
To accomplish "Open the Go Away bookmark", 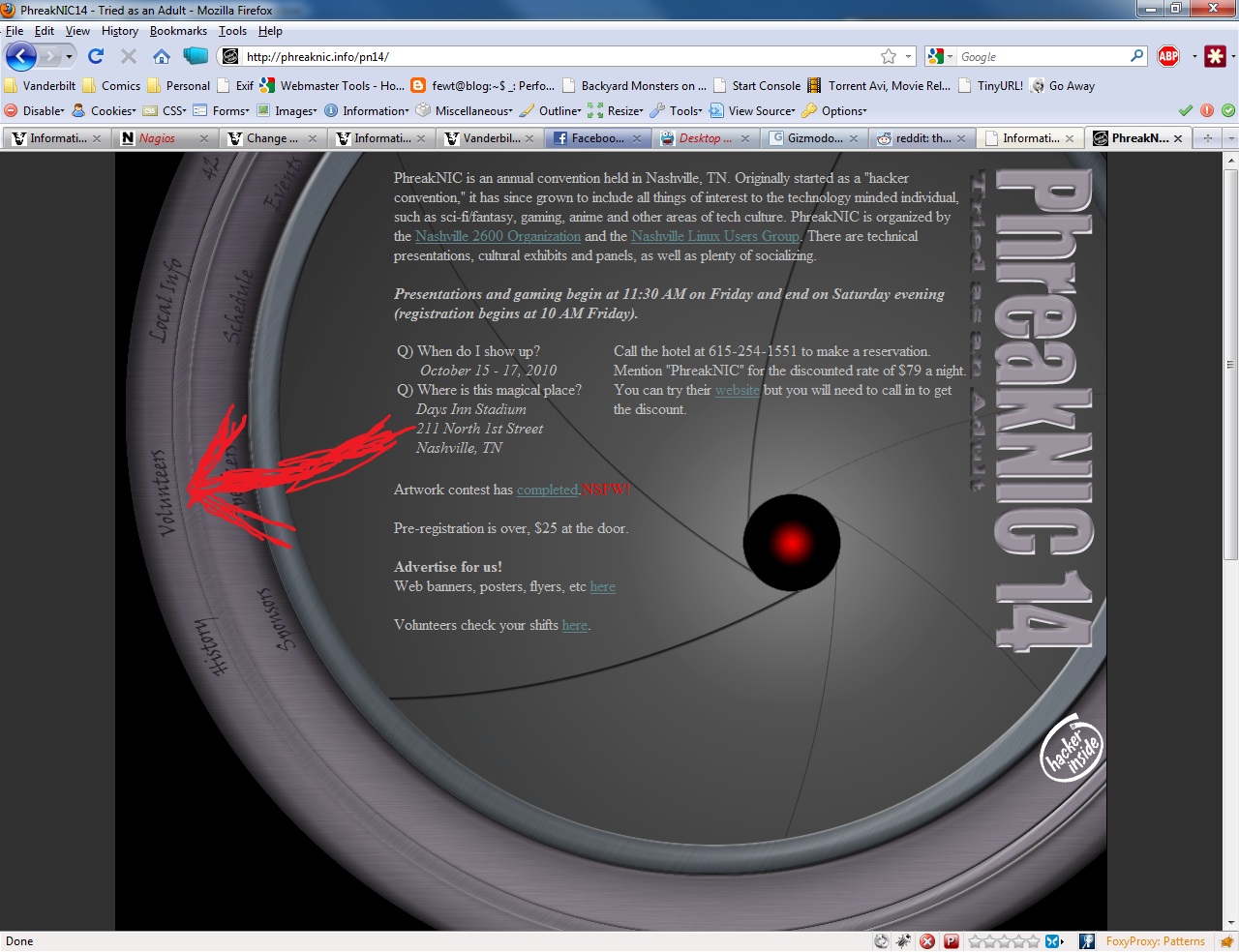I will point(1063,85).
